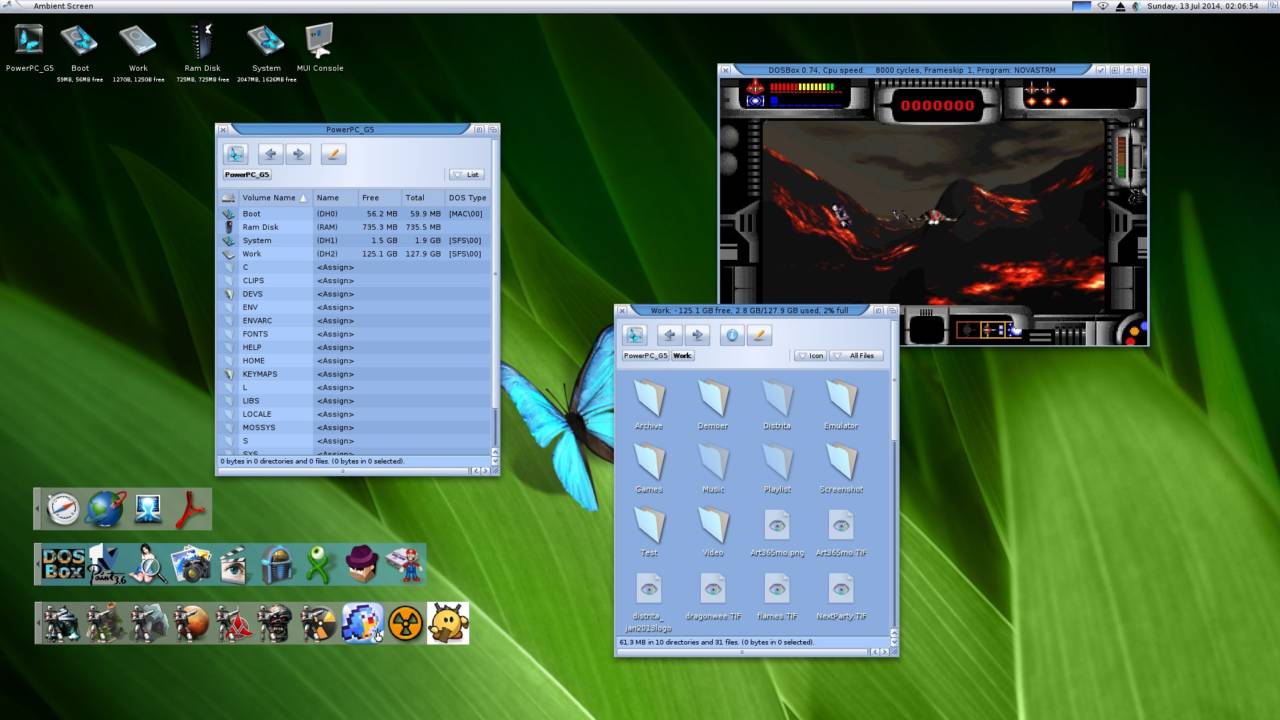This screenshot has width=1280, height=720.
Task: Sort by the Free column header
Action: click(x=380, y=198)
